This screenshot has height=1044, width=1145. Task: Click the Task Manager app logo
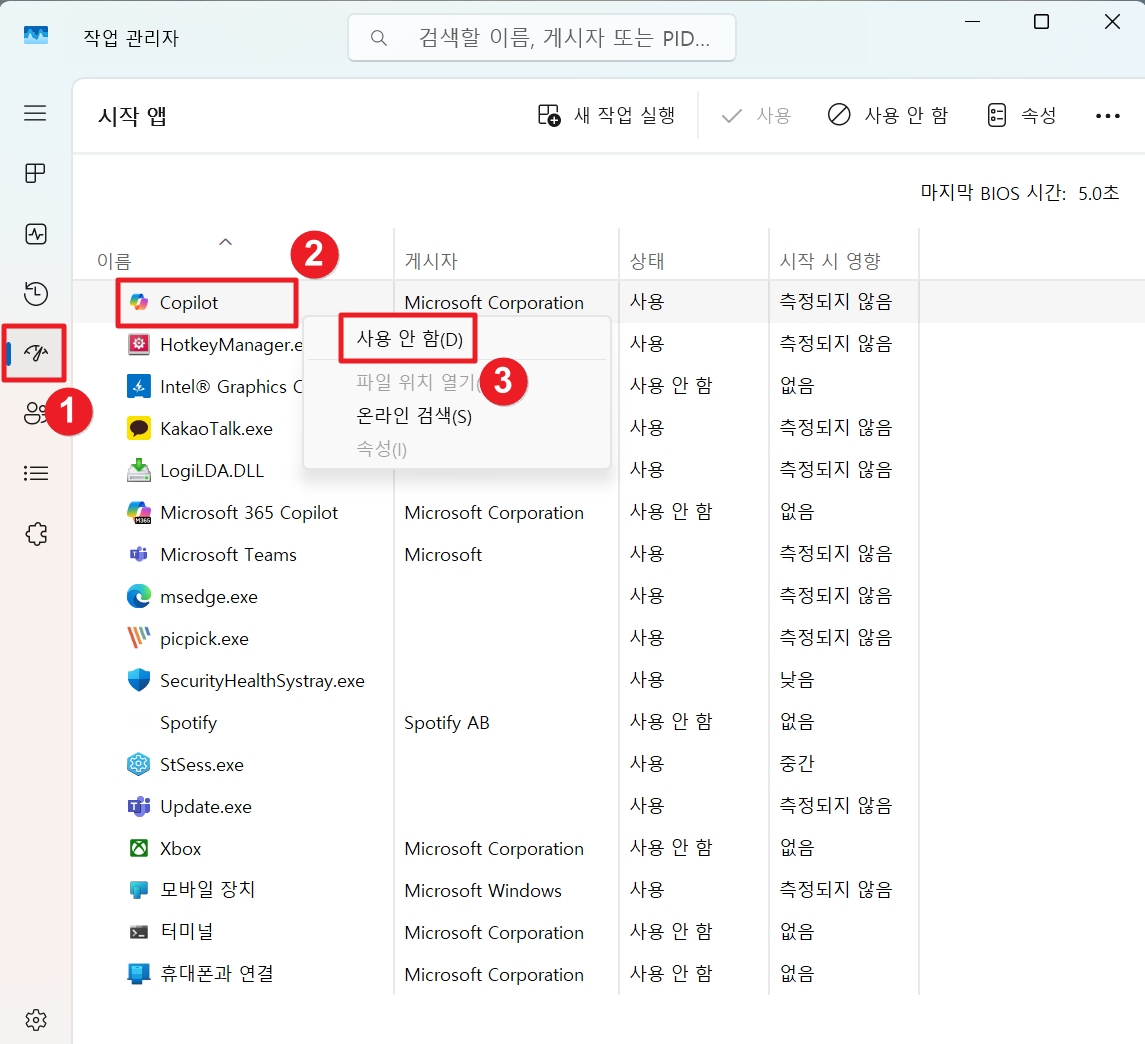[x=35, y=35]
